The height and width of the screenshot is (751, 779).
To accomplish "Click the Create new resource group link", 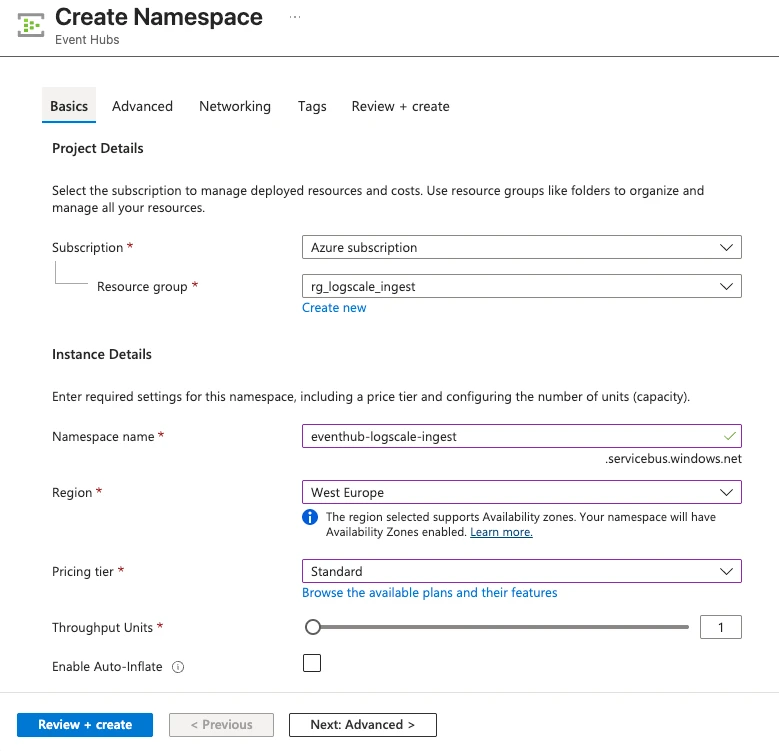I will tap(334, 308).
